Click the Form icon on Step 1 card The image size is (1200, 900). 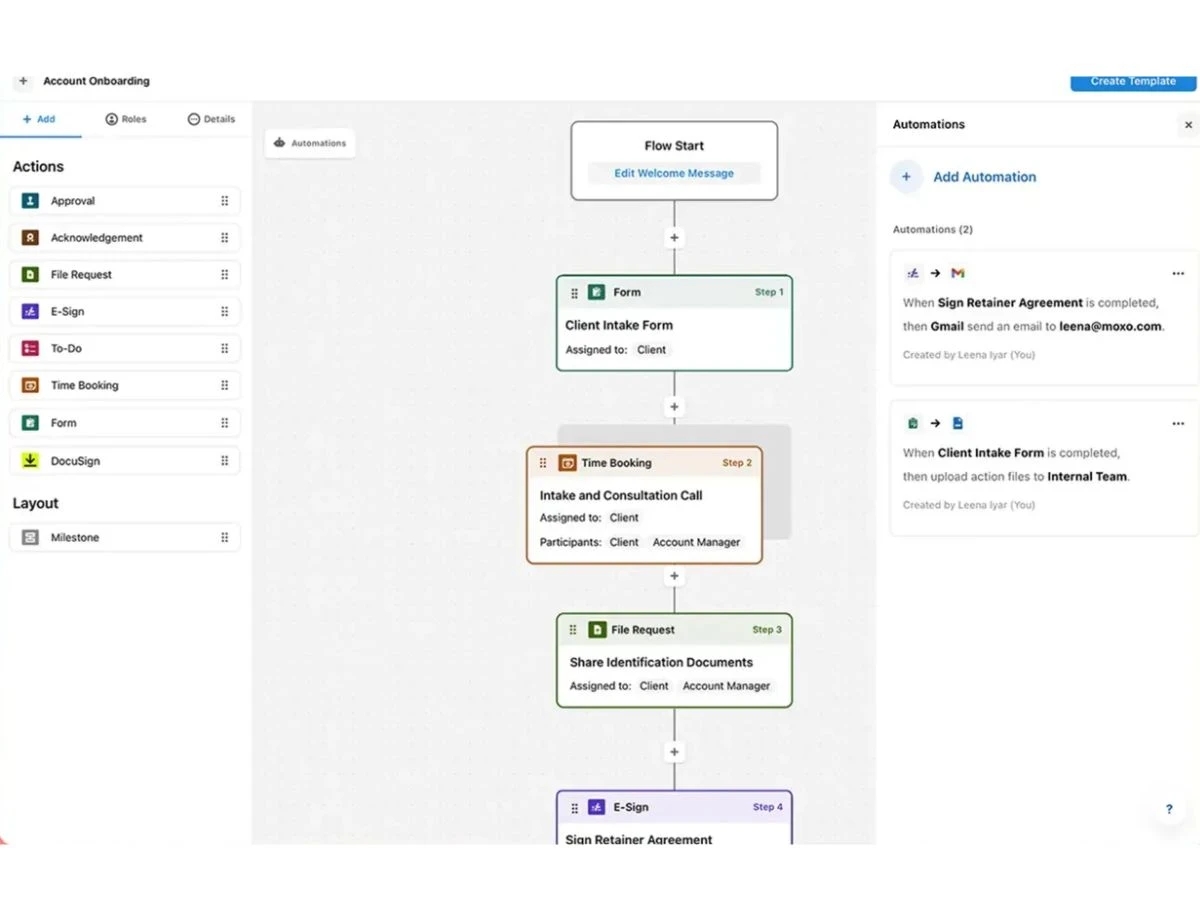[597, 293]
